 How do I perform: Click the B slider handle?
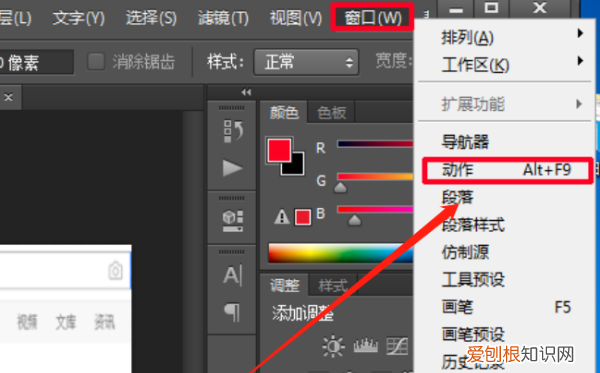(x=355, y=220)
